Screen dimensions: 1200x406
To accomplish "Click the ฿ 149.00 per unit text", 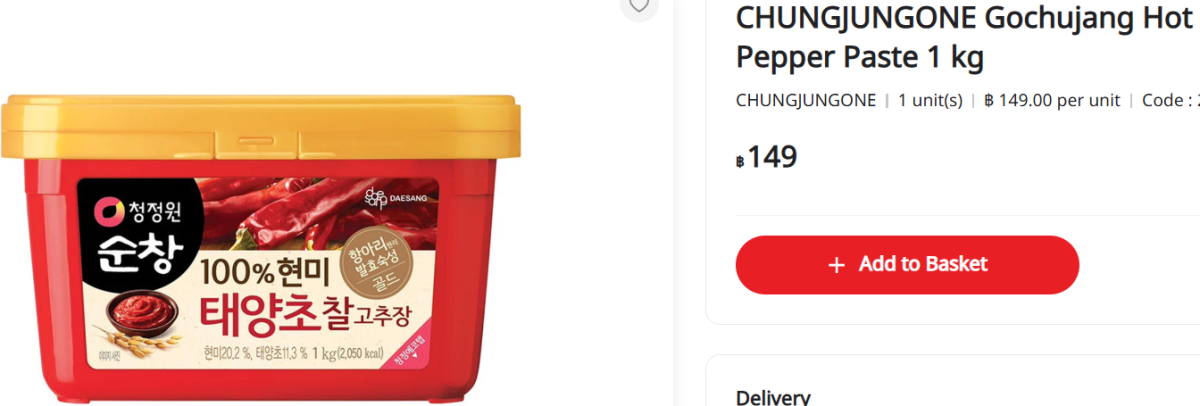I will point(1052,100).
